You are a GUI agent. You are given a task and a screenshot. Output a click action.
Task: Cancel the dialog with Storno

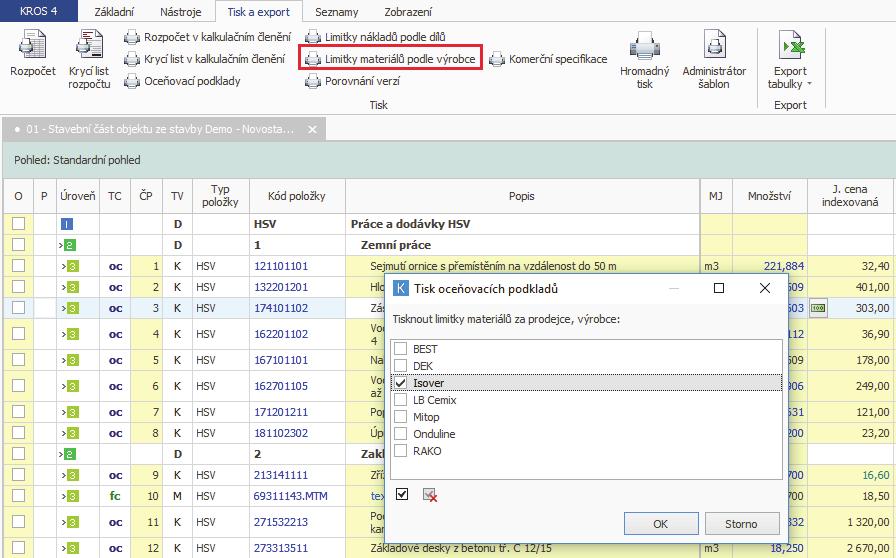pyautogui.click(x=741, y=524)
